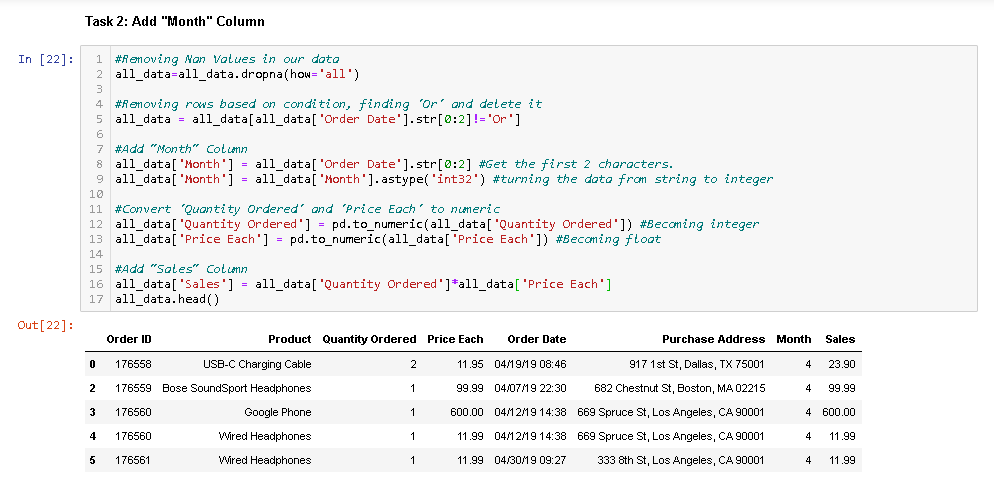Click row index 5 of the dataframe
994x480 pixels.
pos(93,460)
